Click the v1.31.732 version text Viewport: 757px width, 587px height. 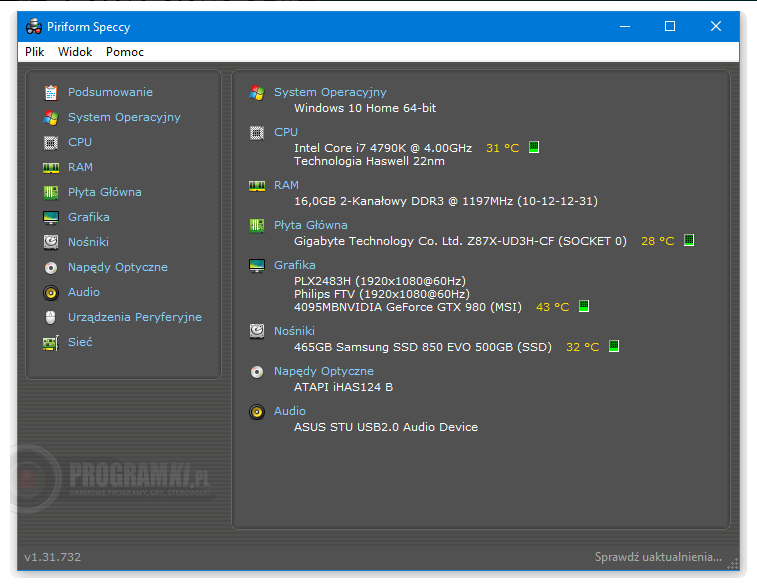coord(53,557)
